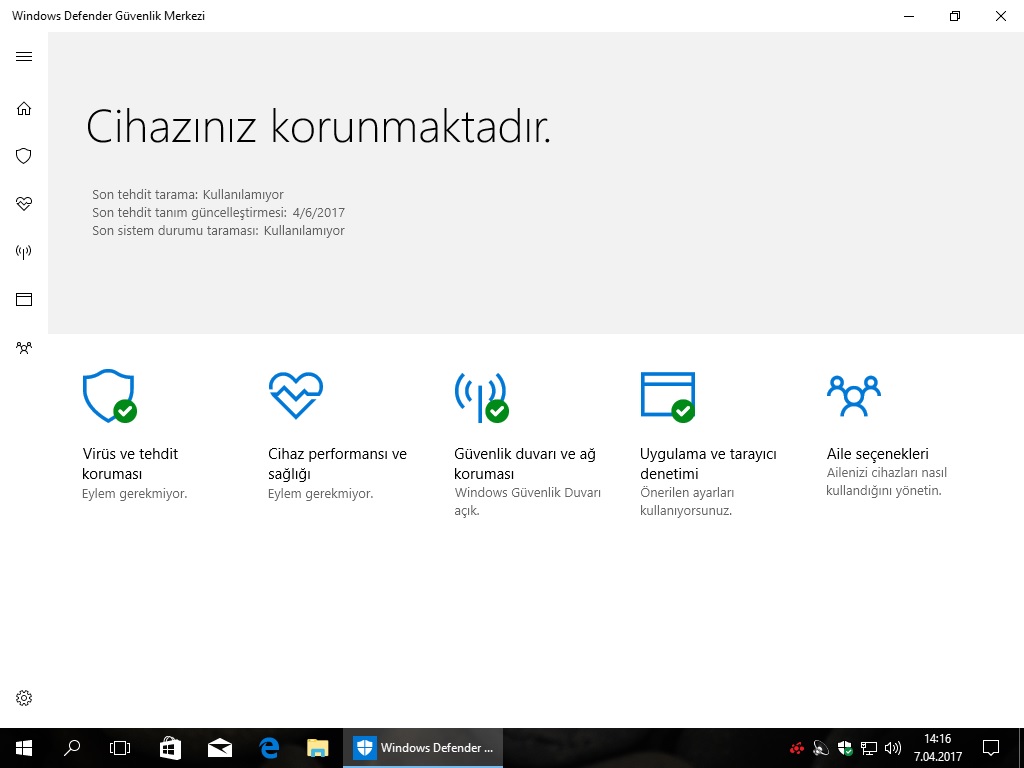Click the app and browser control sidebar icon
The image size is (1024, 768).
[x=24, y=299]
